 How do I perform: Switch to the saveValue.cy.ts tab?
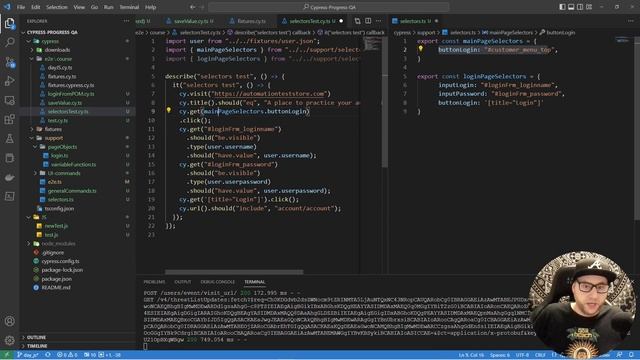point(190,21)
